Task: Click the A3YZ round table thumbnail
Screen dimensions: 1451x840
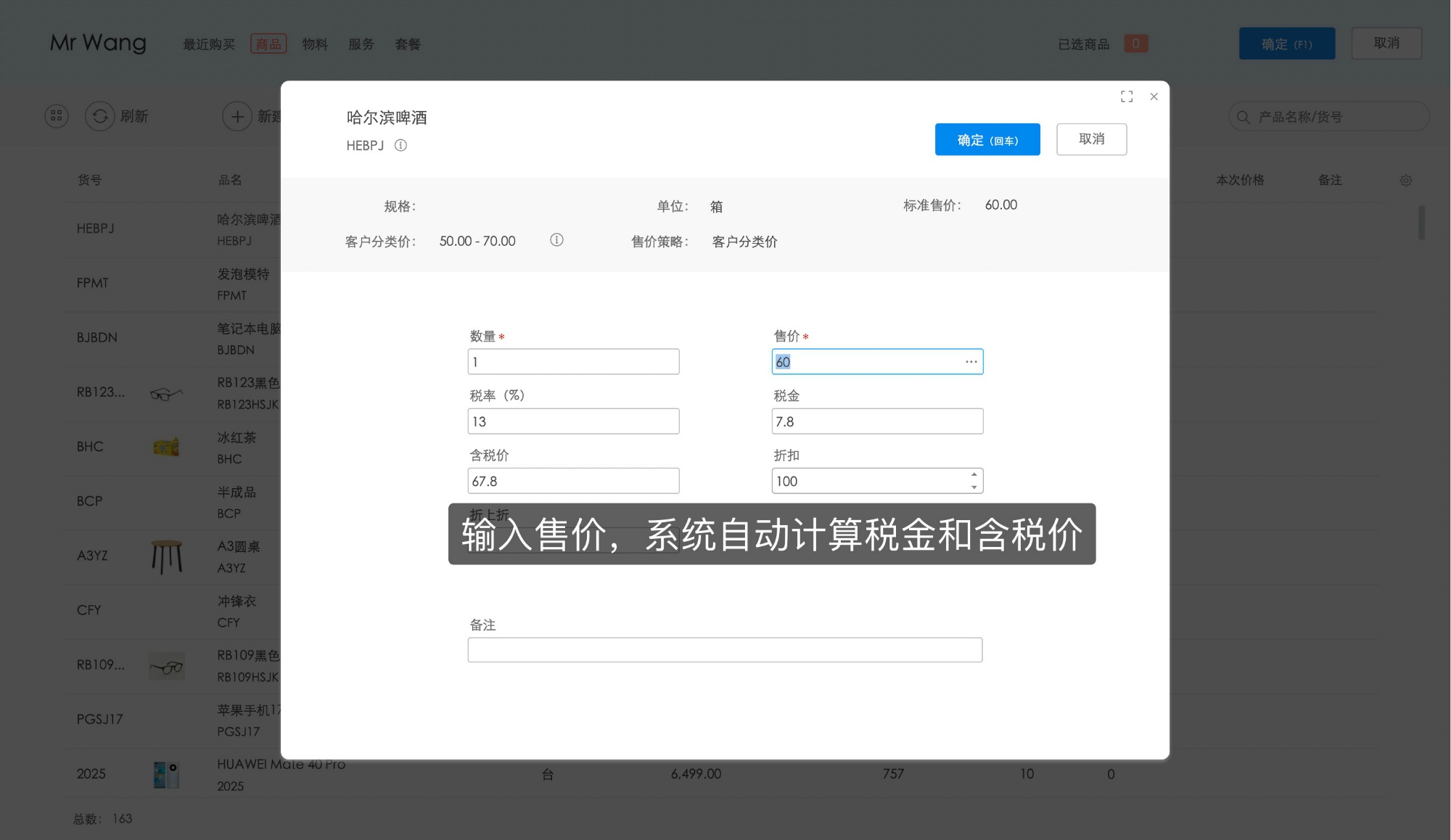Action: pyautogui.click(x=167, y=556)
